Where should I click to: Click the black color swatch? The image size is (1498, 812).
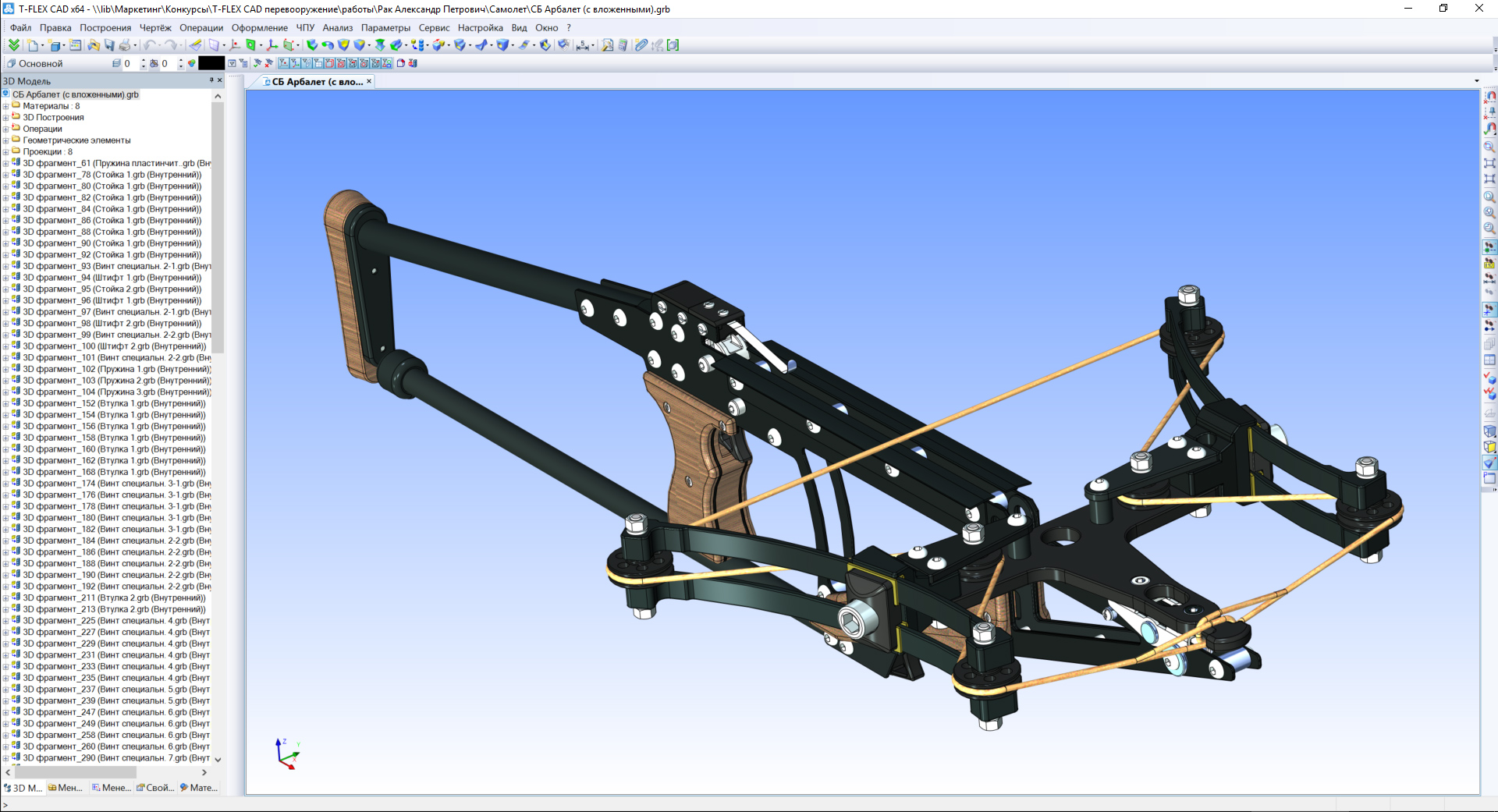pyautogui.click(x=211, y=63)
